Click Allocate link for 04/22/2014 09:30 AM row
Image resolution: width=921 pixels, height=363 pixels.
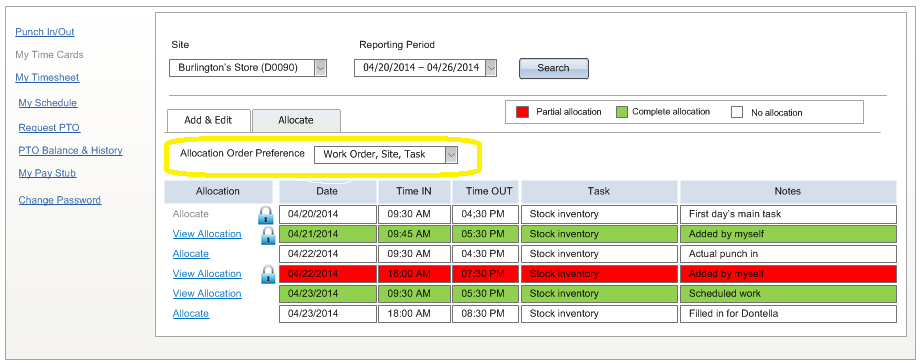point(191,254)
